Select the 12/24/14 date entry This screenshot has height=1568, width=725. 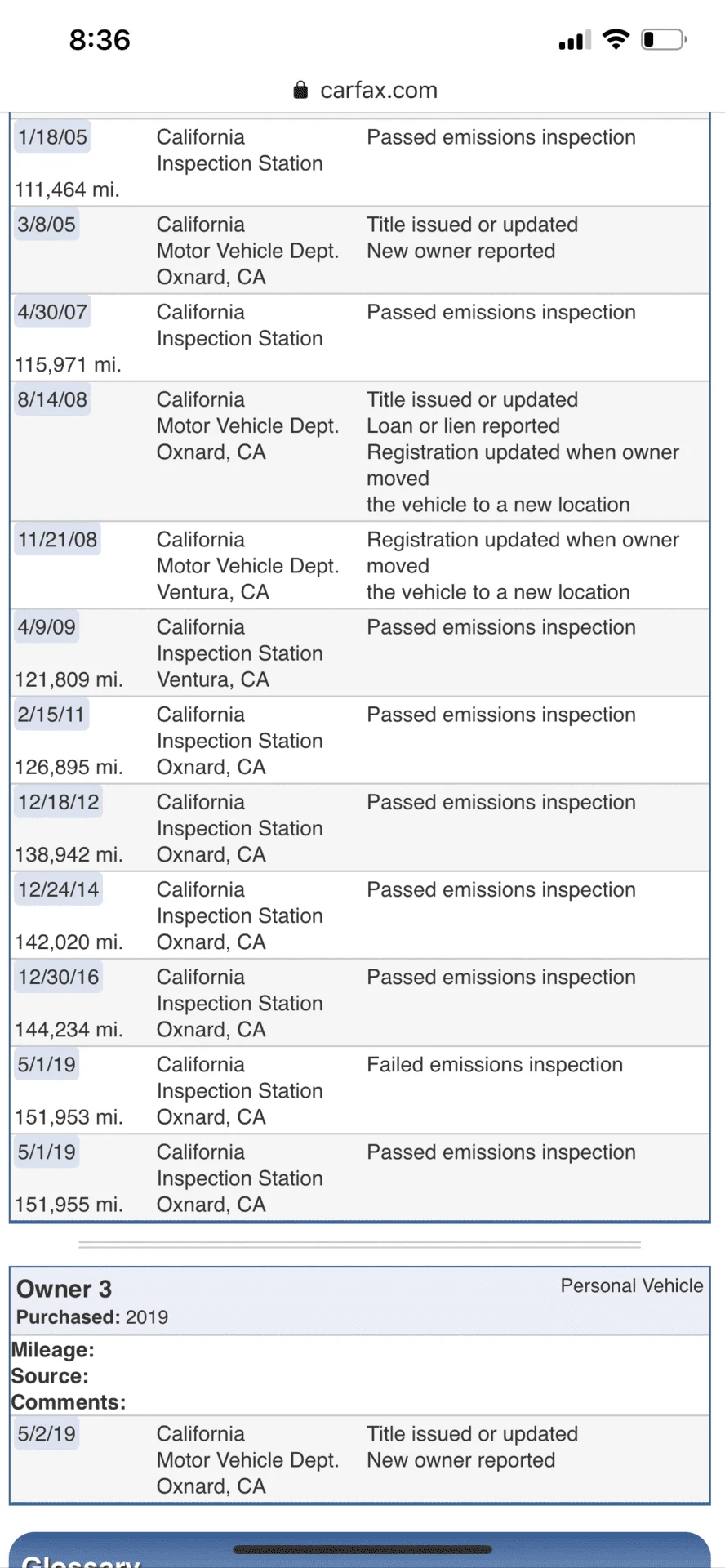pyautogui.click(x=59, y=889)
